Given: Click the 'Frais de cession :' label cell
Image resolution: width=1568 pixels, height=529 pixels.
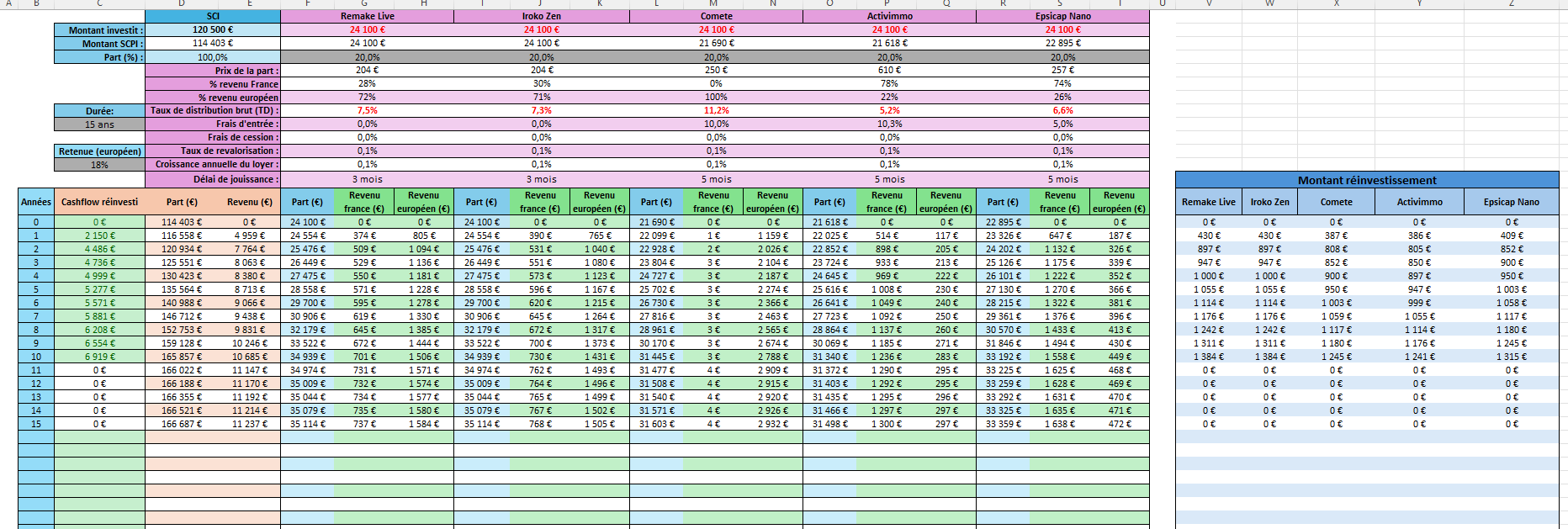Looking at the screenshot, I should click(x=213, y=137).
